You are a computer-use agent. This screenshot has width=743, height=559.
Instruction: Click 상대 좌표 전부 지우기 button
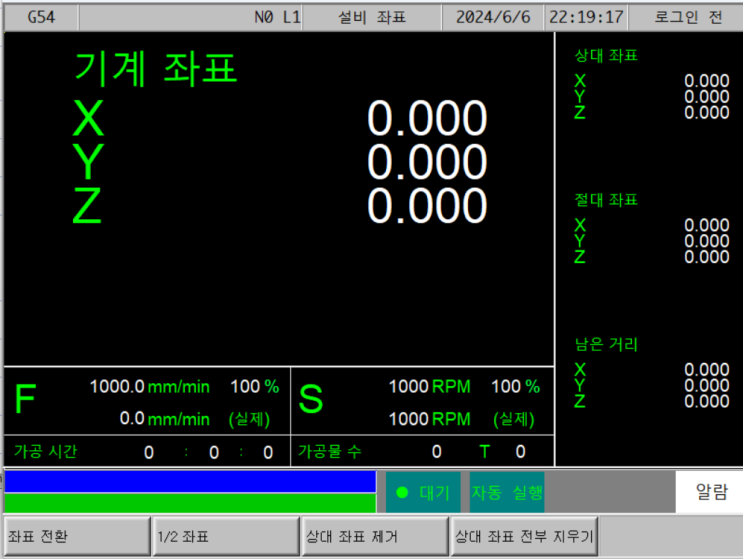pyautogui.click(x=524, y=537)
